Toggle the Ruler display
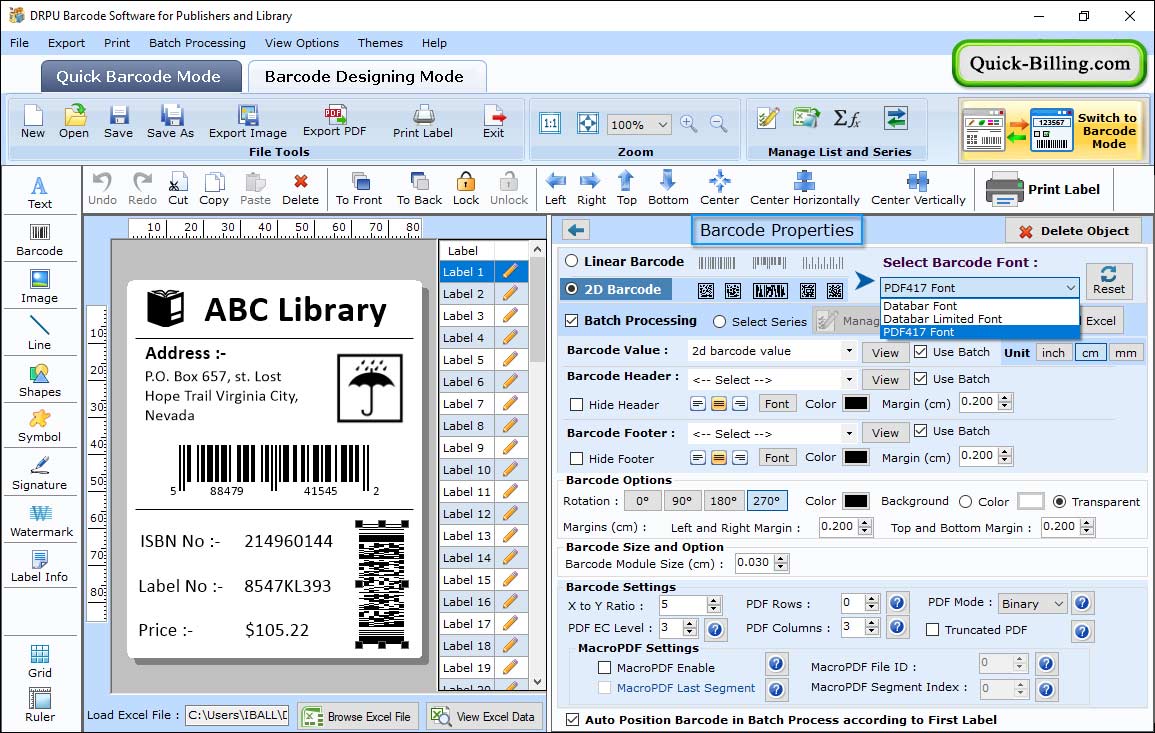The width and height of the screenshot is (1155, 733). tap(40, 705)
